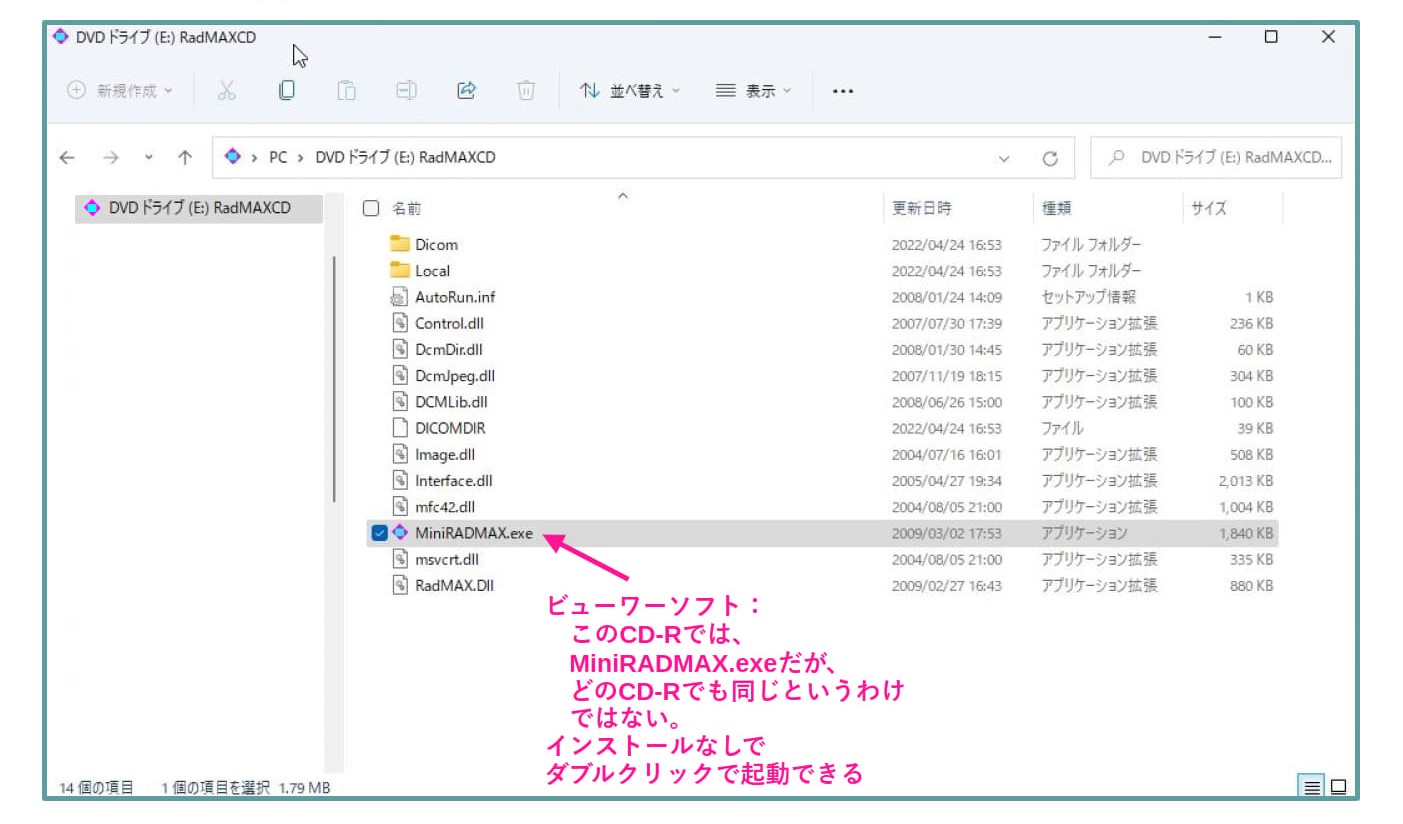Cut the selected file using toolbar icon
1403x824 pixels.
227,90
